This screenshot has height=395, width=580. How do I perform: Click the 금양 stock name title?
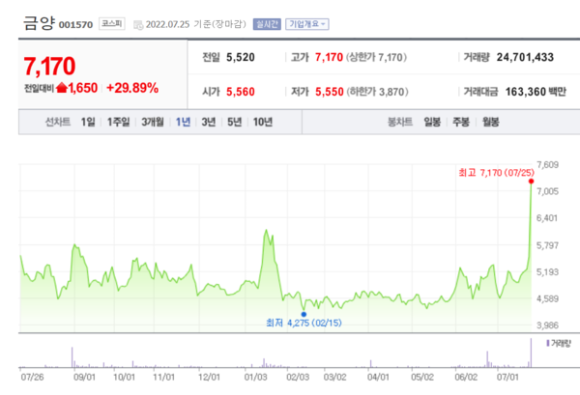pos(39,23)
